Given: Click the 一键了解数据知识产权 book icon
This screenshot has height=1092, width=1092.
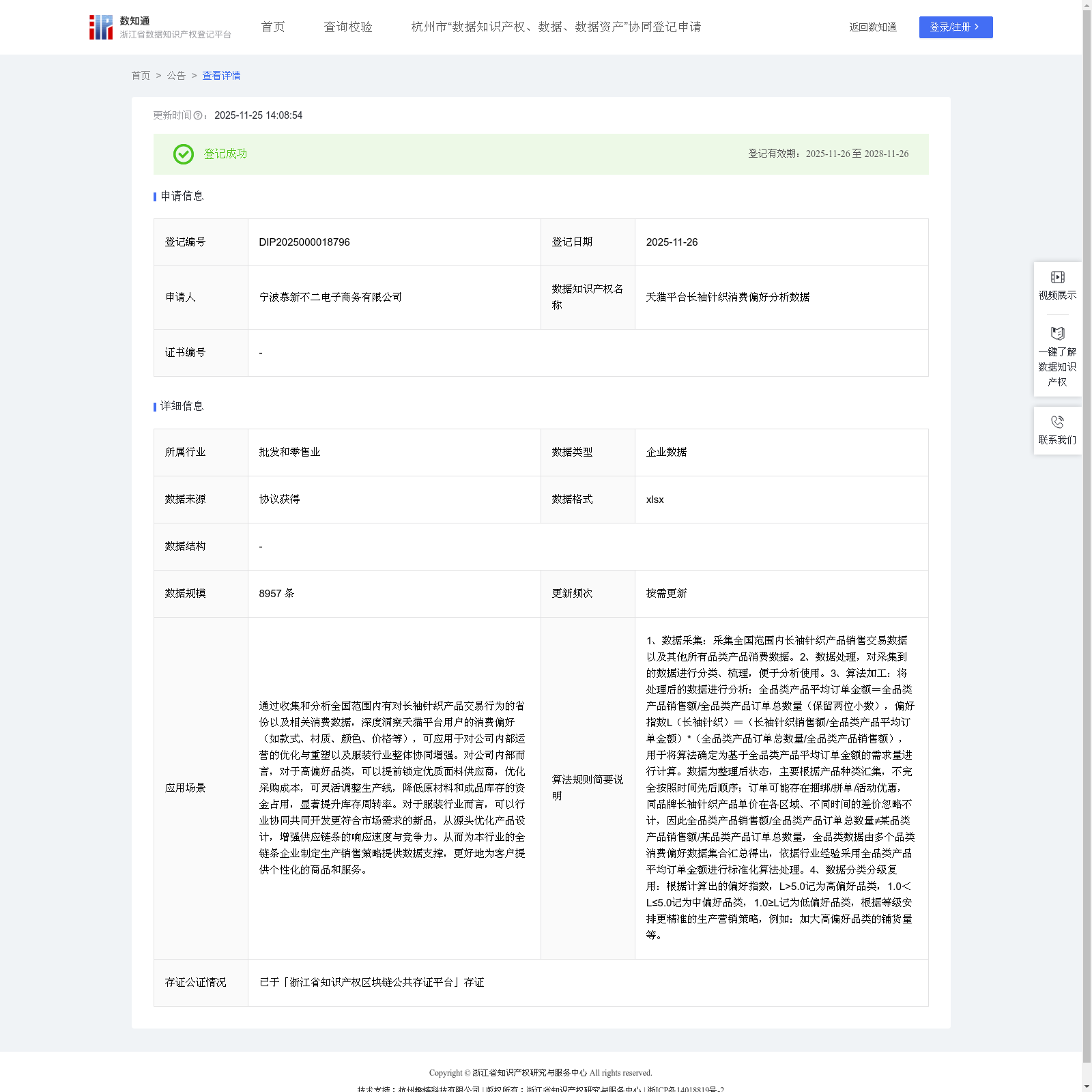Looking at the screenshot, I should coord(1057,334).
